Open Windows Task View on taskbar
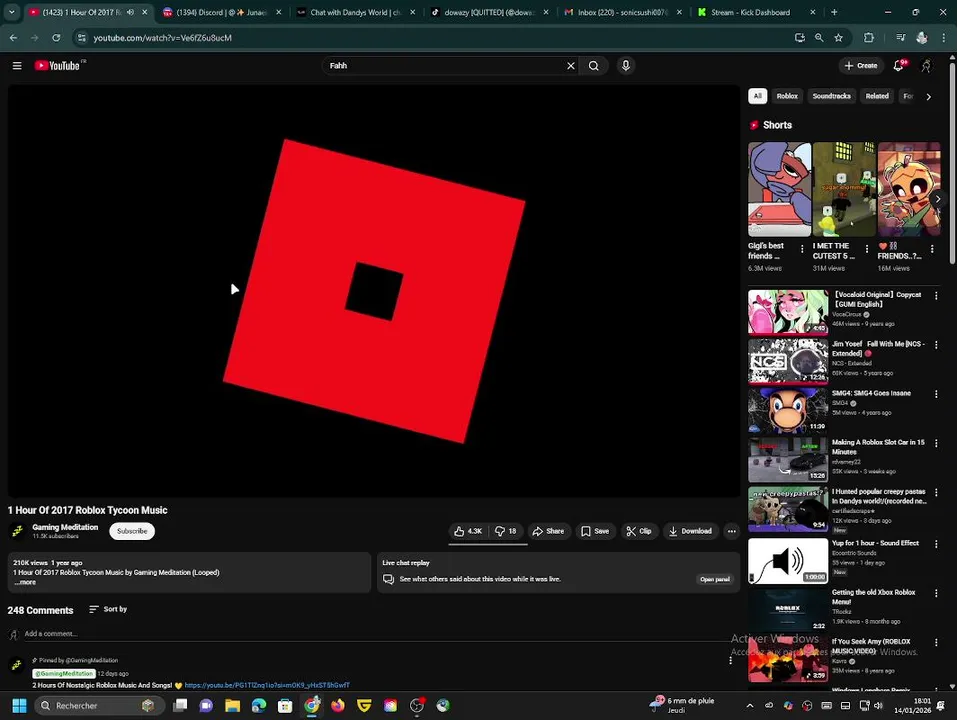Screen dimensions: 957x720 (x=180, y=705)
